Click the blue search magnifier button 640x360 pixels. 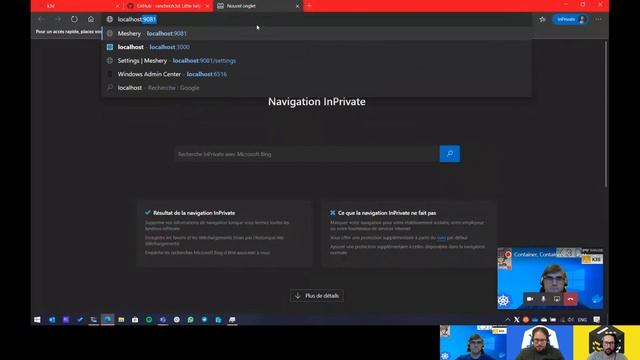coord(450,154)
